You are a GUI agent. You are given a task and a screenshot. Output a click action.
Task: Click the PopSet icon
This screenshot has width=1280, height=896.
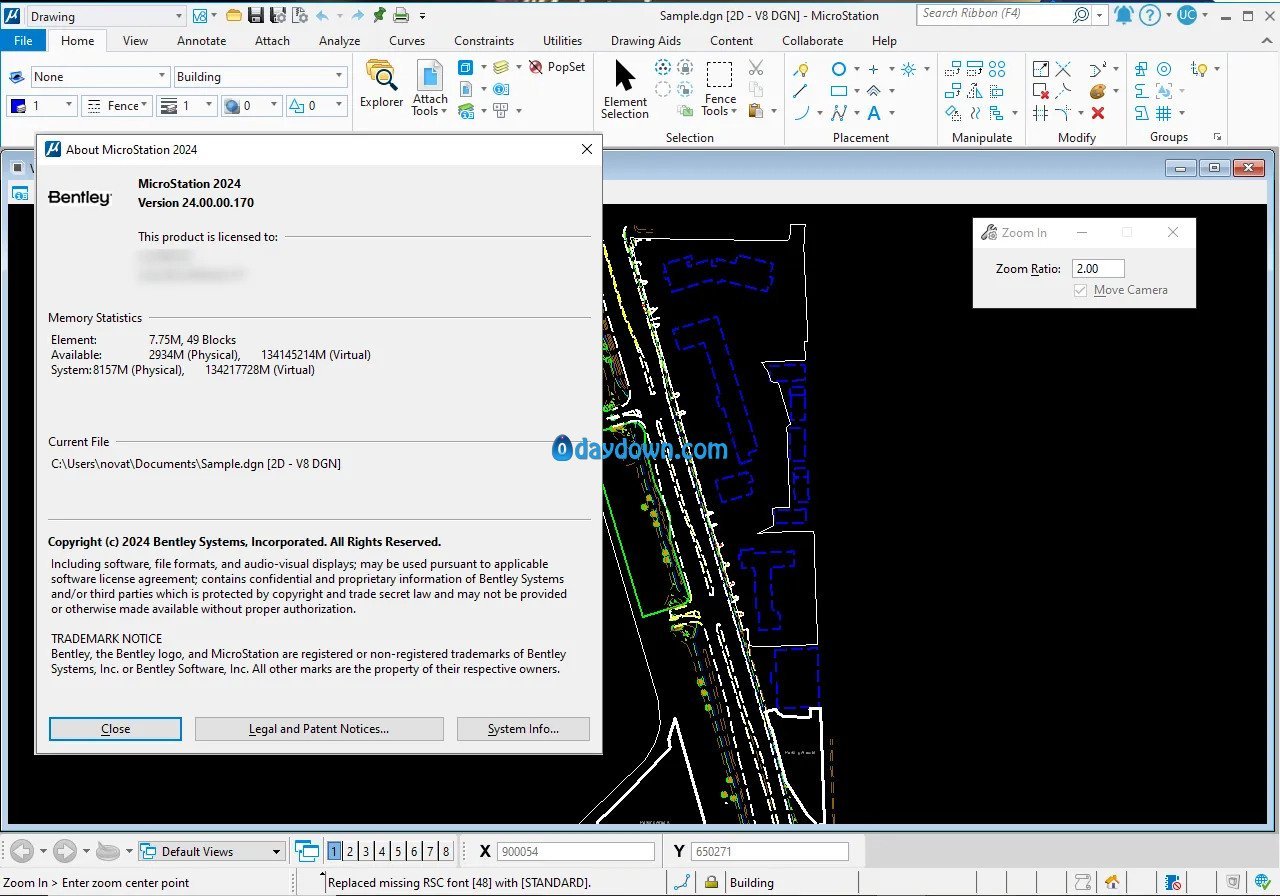pyautogui.click(x=557, y=67)
